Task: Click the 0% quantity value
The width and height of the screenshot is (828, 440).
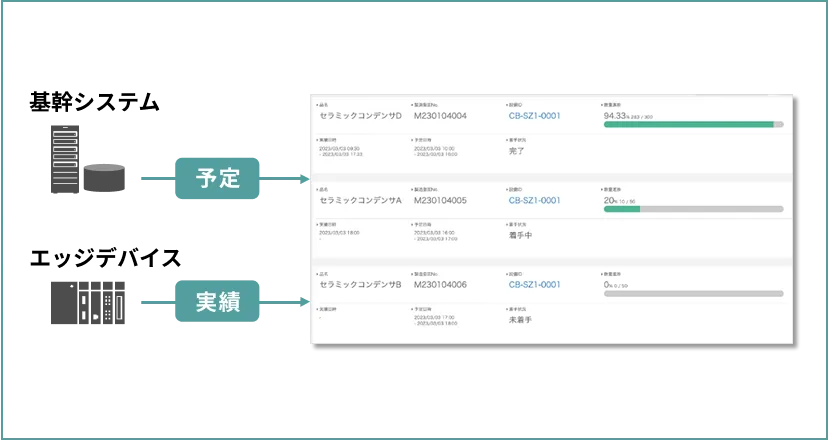Action: click(616, 285)
